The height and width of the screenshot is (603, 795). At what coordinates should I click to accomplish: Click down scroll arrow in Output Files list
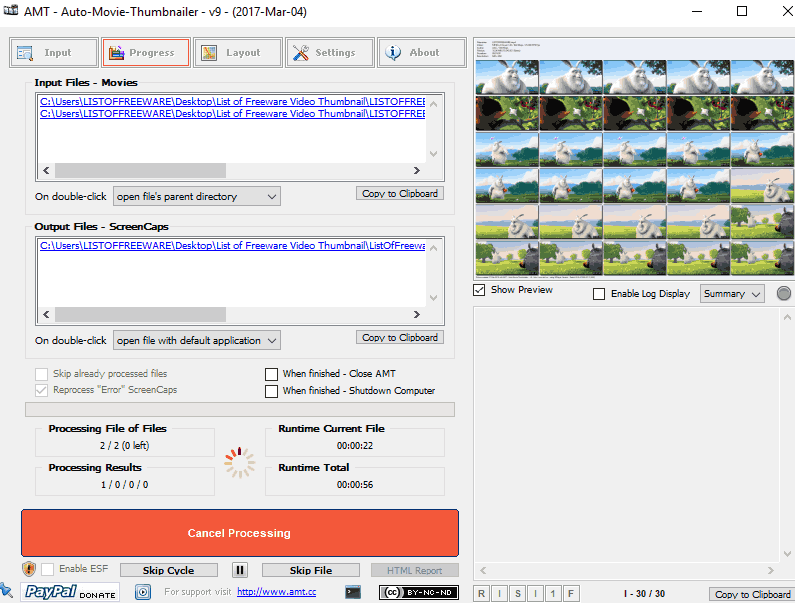[x=433, y=298]
